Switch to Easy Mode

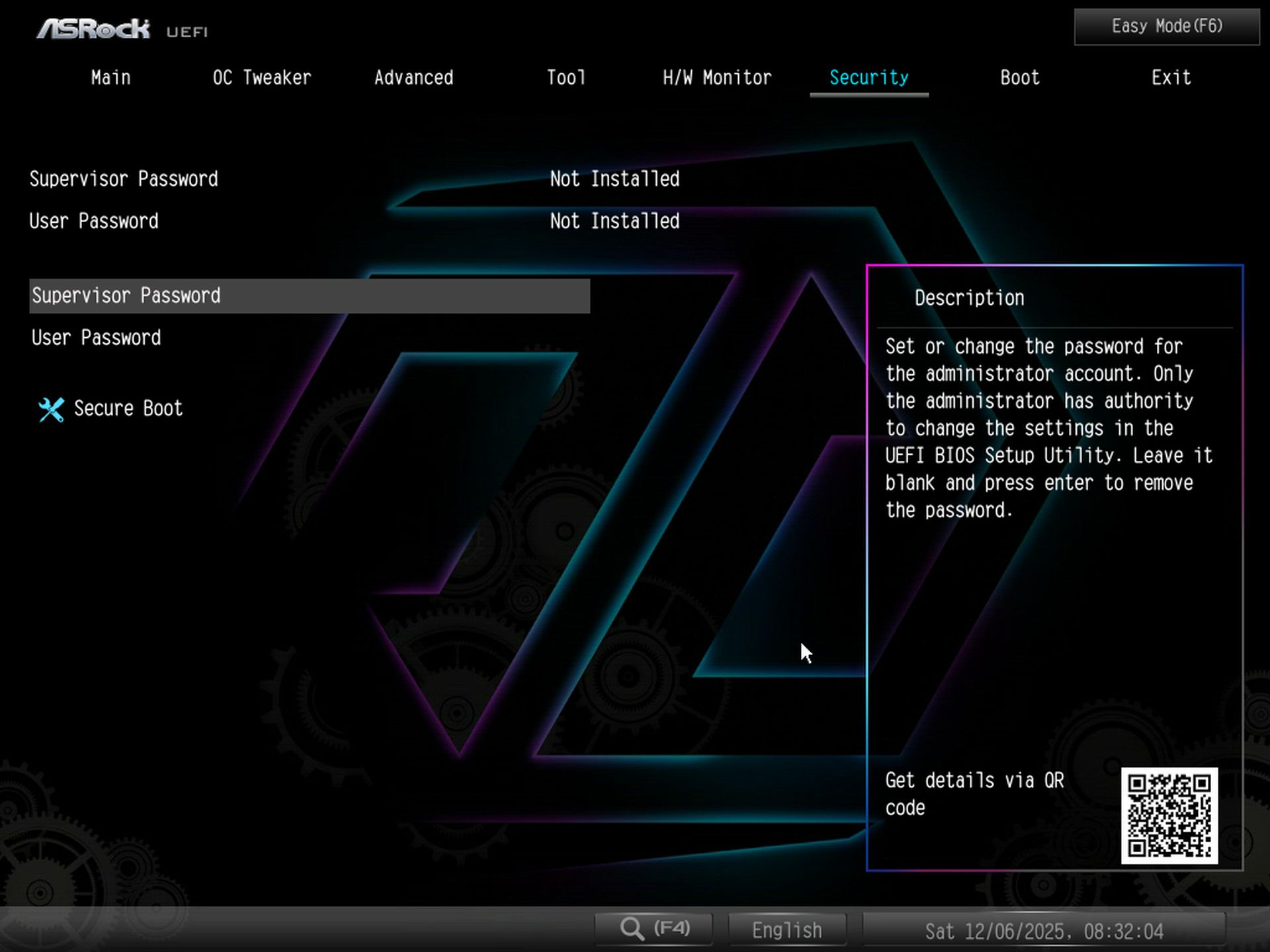(1165, 26)
